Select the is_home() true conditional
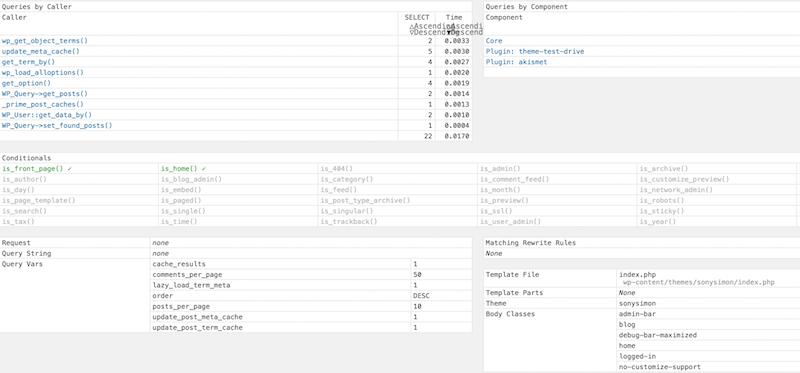This screenshot has height=373, width=800. (x=184, y=168)
